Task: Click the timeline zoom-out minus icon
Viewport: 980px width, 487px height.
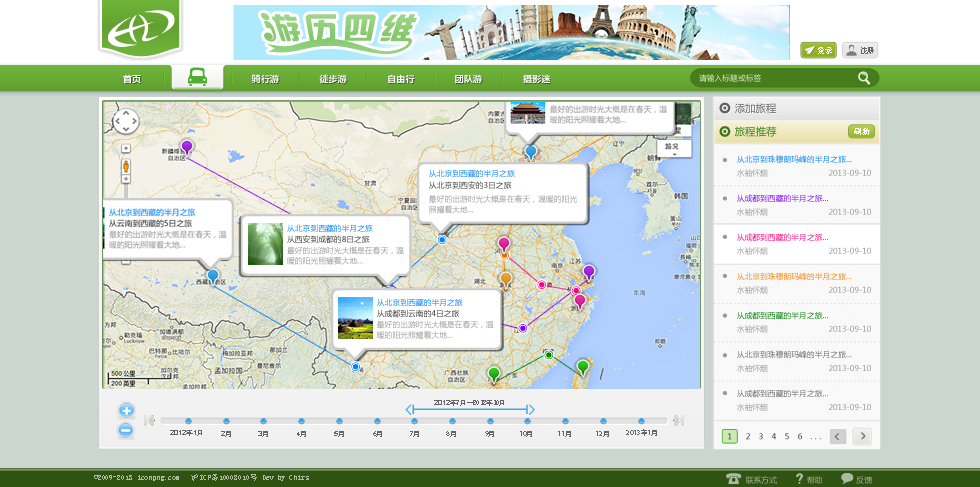Action: pos(126,430)
